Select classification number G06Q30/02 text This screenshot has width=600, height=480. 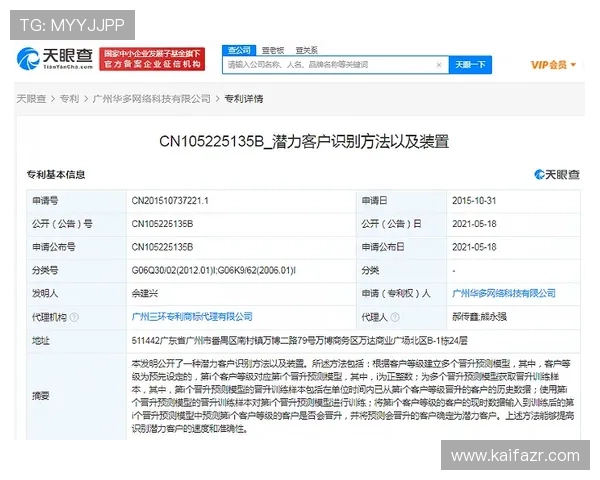[x=214, y=271]
